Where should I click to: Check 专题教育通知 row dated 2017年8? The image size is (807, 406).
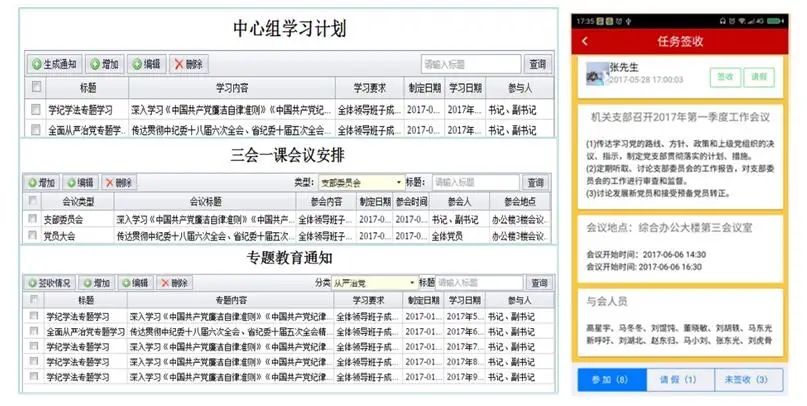[34, 361]
